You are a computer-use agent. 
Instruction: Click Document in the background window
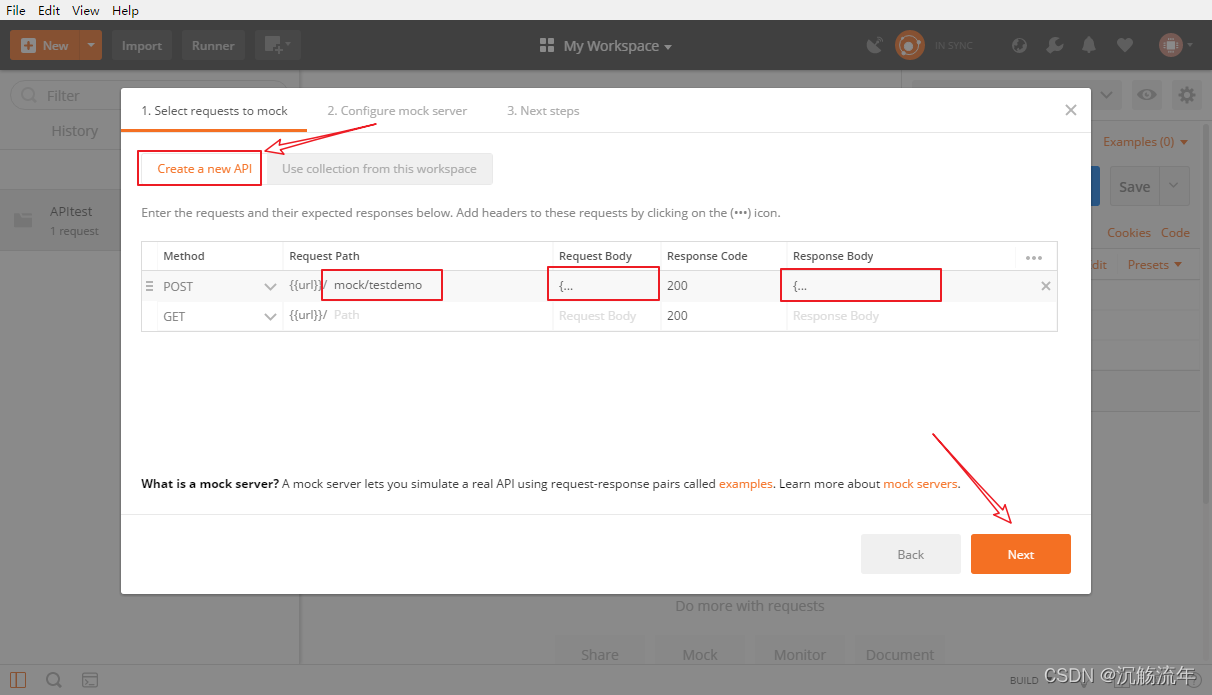coord(900,655)
